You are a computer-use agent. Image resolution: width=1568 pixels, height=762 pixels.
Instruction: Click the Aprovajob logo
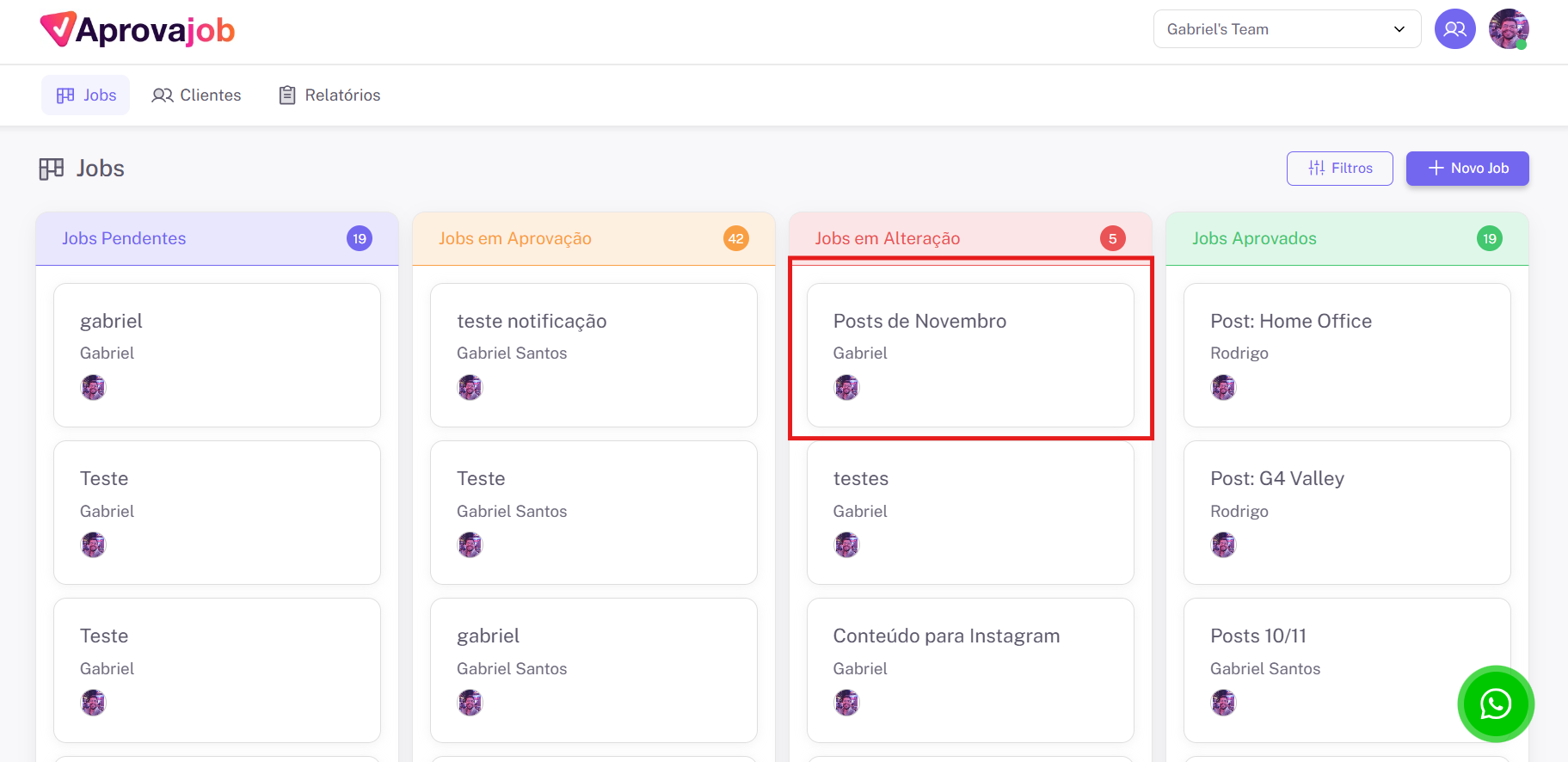coord(138,30)
